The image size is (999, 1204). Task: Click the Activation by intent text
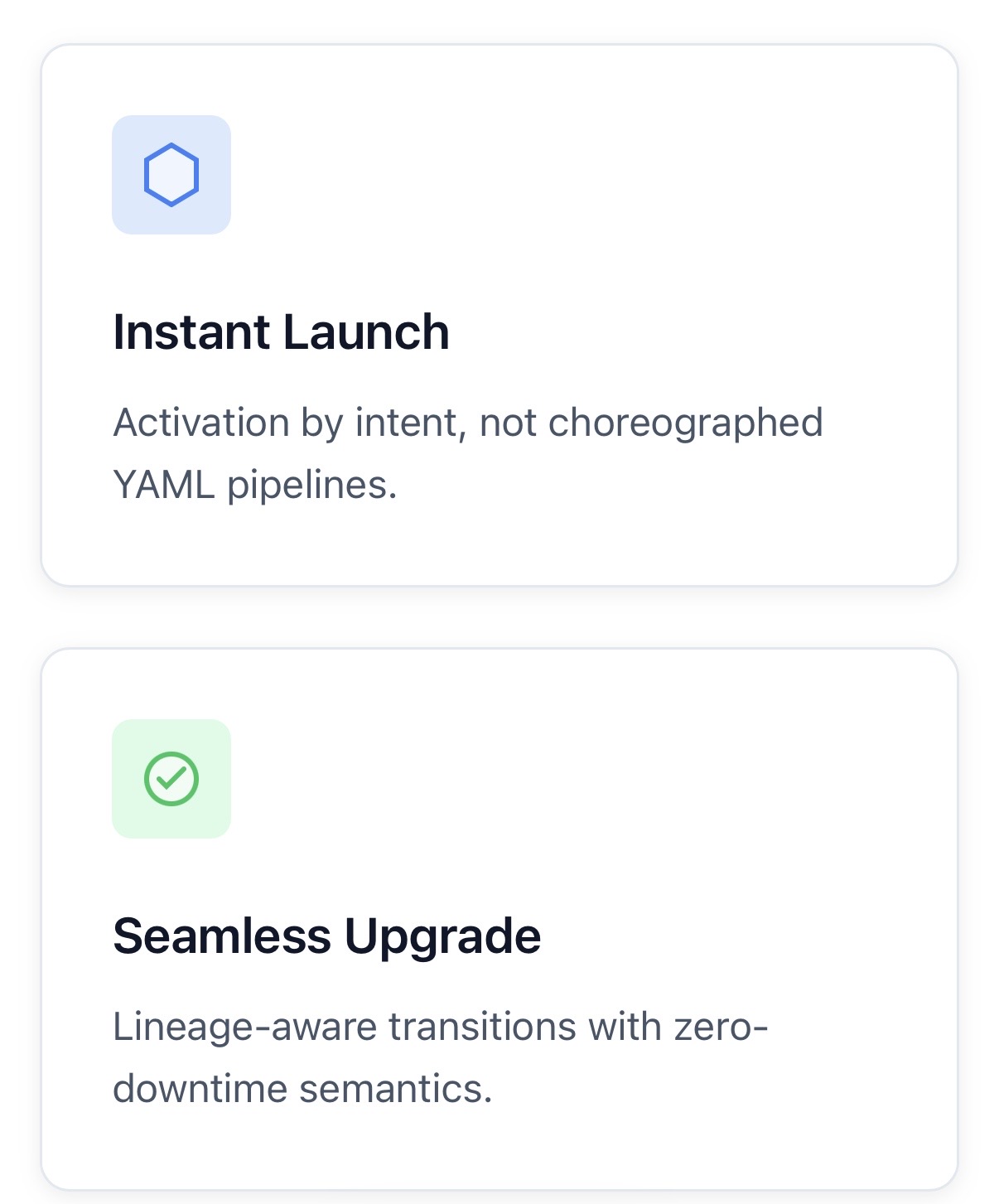[x=469, y=423]
